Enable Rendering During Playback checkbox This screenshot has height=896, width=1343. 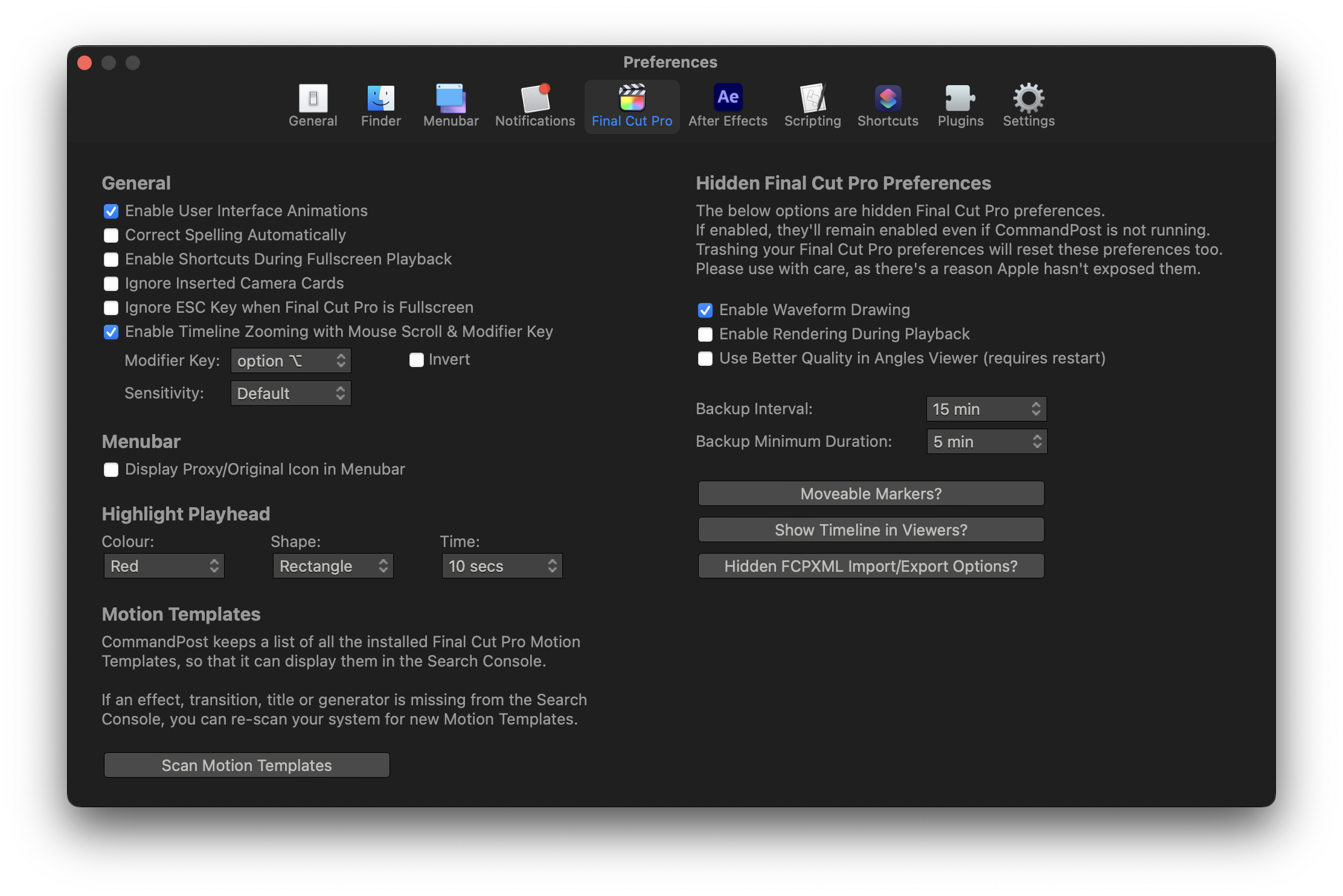point(705,334)
